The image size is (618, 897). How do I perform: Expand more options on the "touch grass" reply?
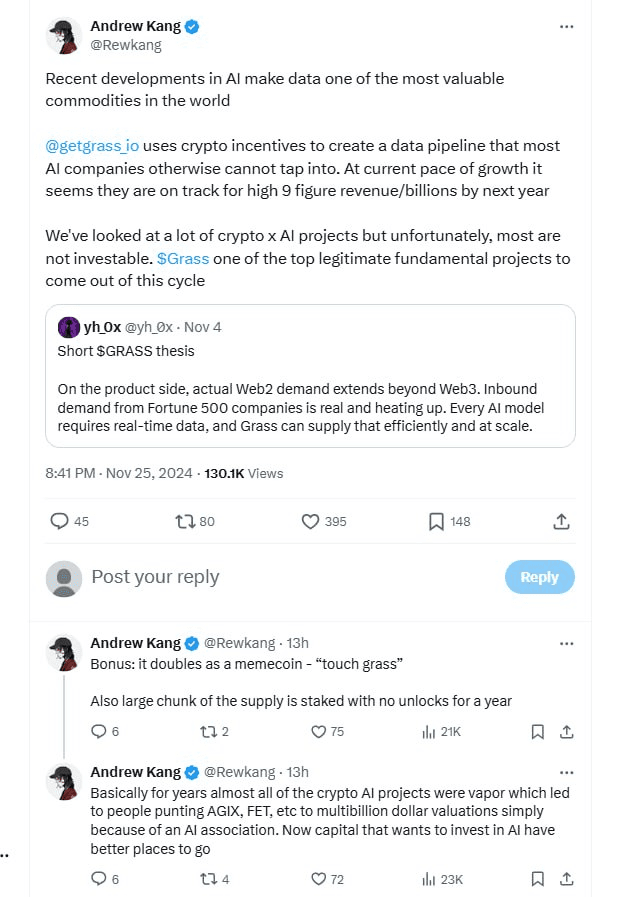(x=566, y=644)
